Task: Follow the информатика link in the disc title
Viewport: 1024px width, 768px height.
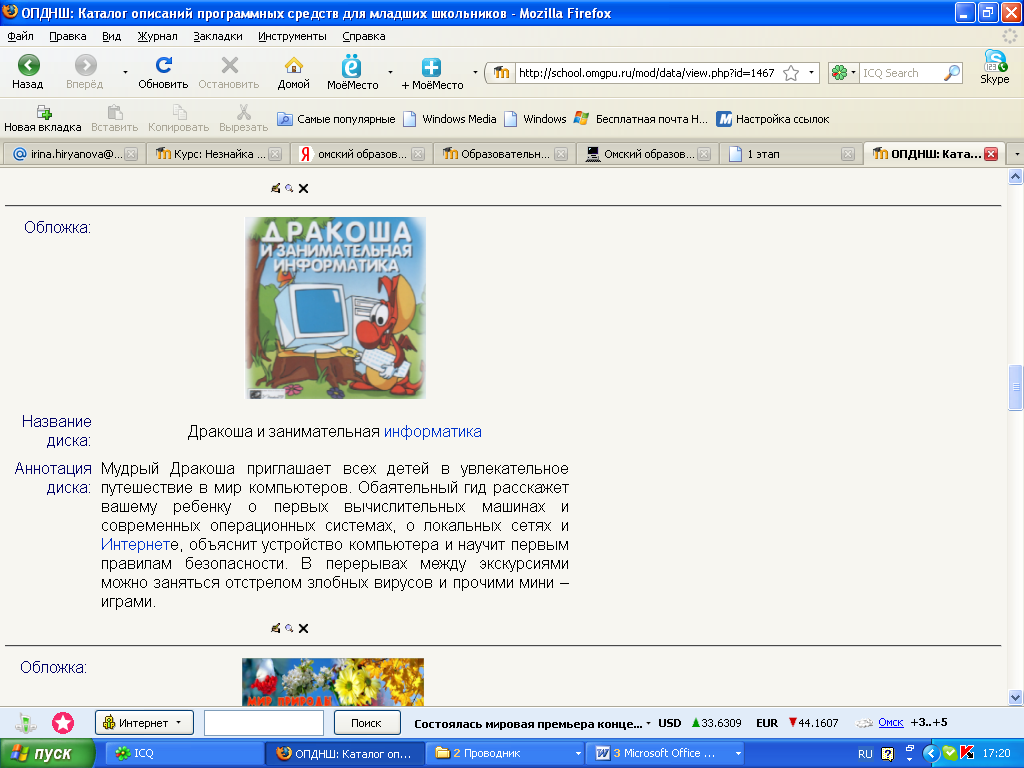Action: click(x=433, y=432)
